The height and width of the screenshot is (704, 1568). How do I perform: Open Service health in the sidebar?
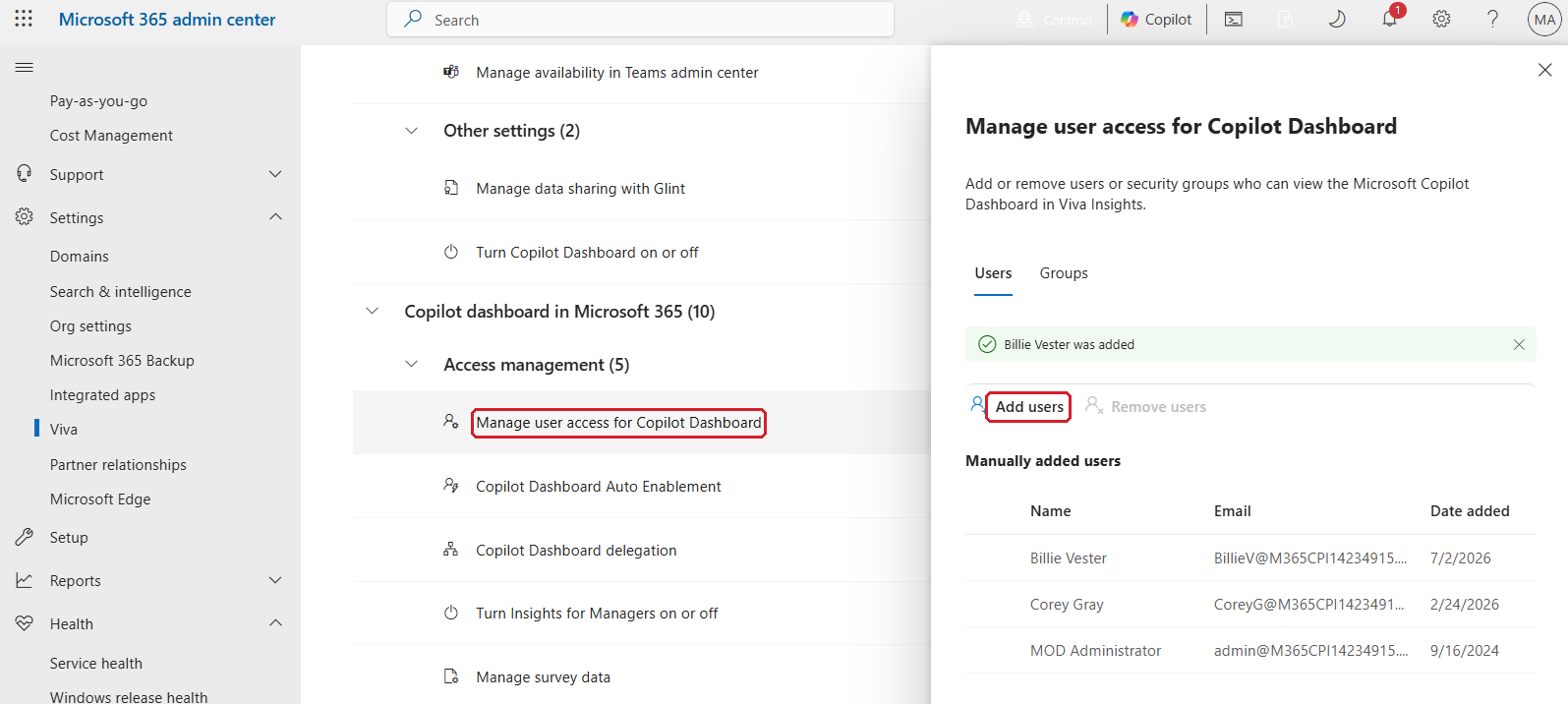(96, 664)
